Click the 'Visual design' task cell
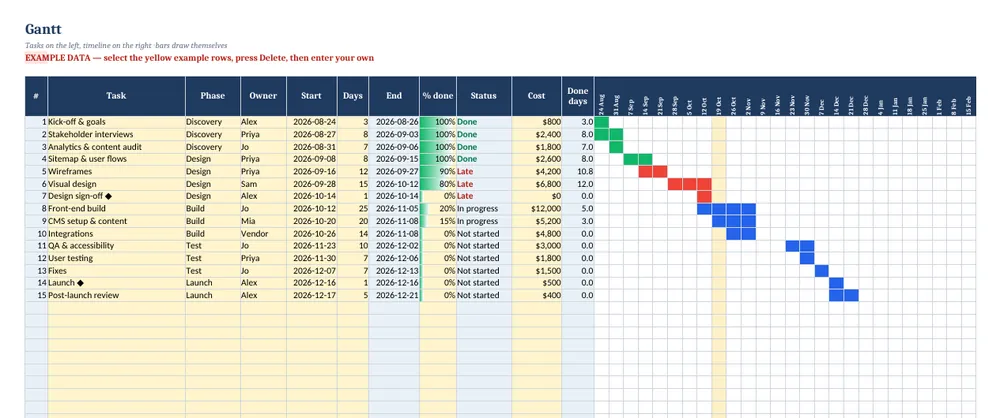 [x=116, y=184]
